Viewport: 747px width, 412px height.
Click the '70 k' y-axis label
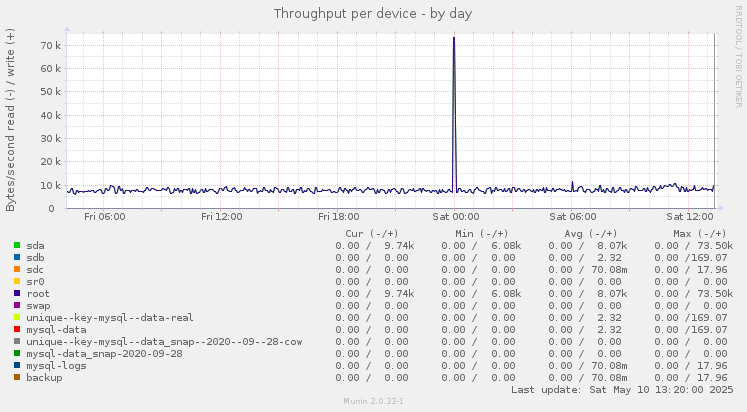tap(51, 45)
